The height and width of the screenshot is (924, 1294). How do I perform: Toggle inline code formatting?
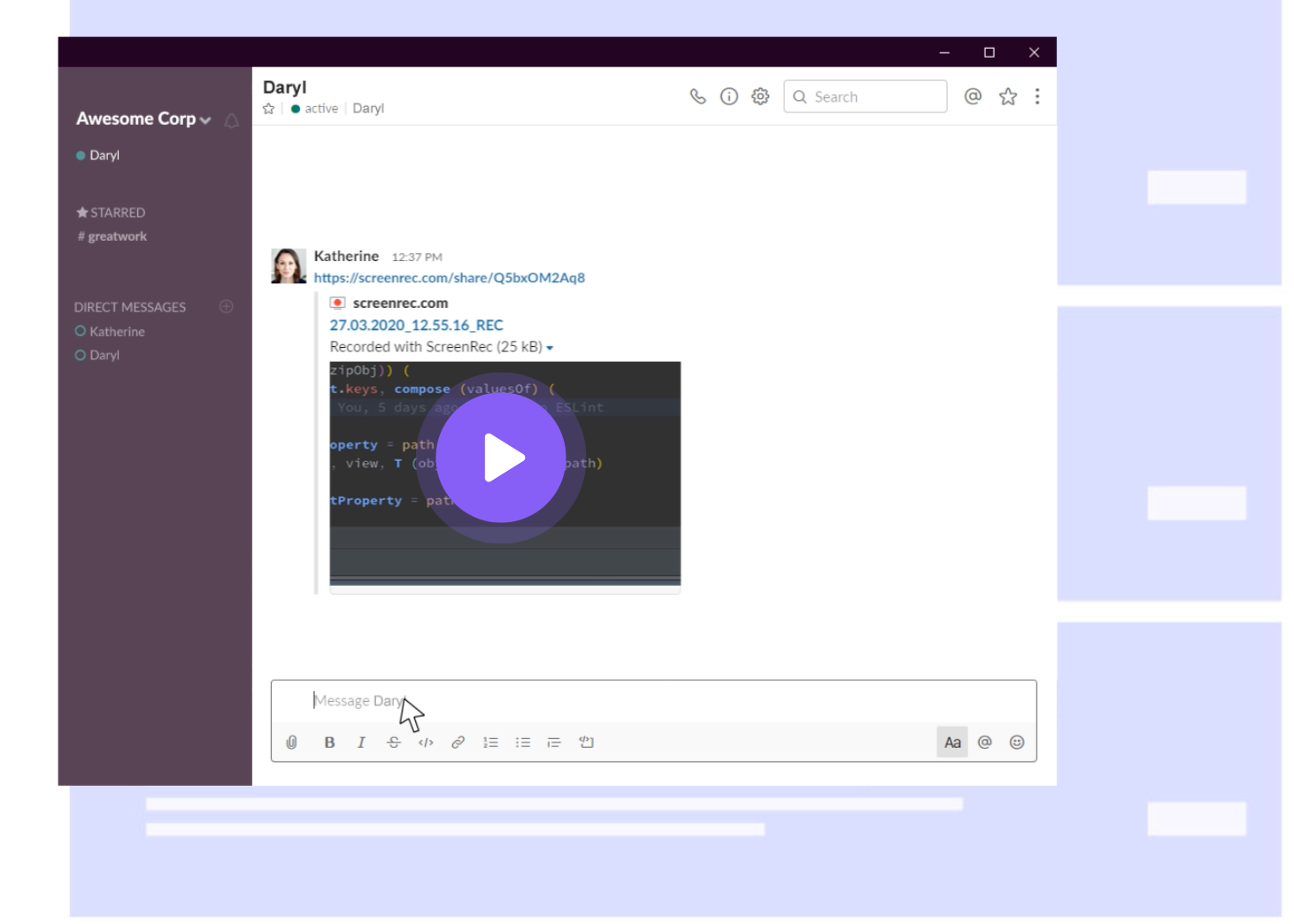(426, 743)
